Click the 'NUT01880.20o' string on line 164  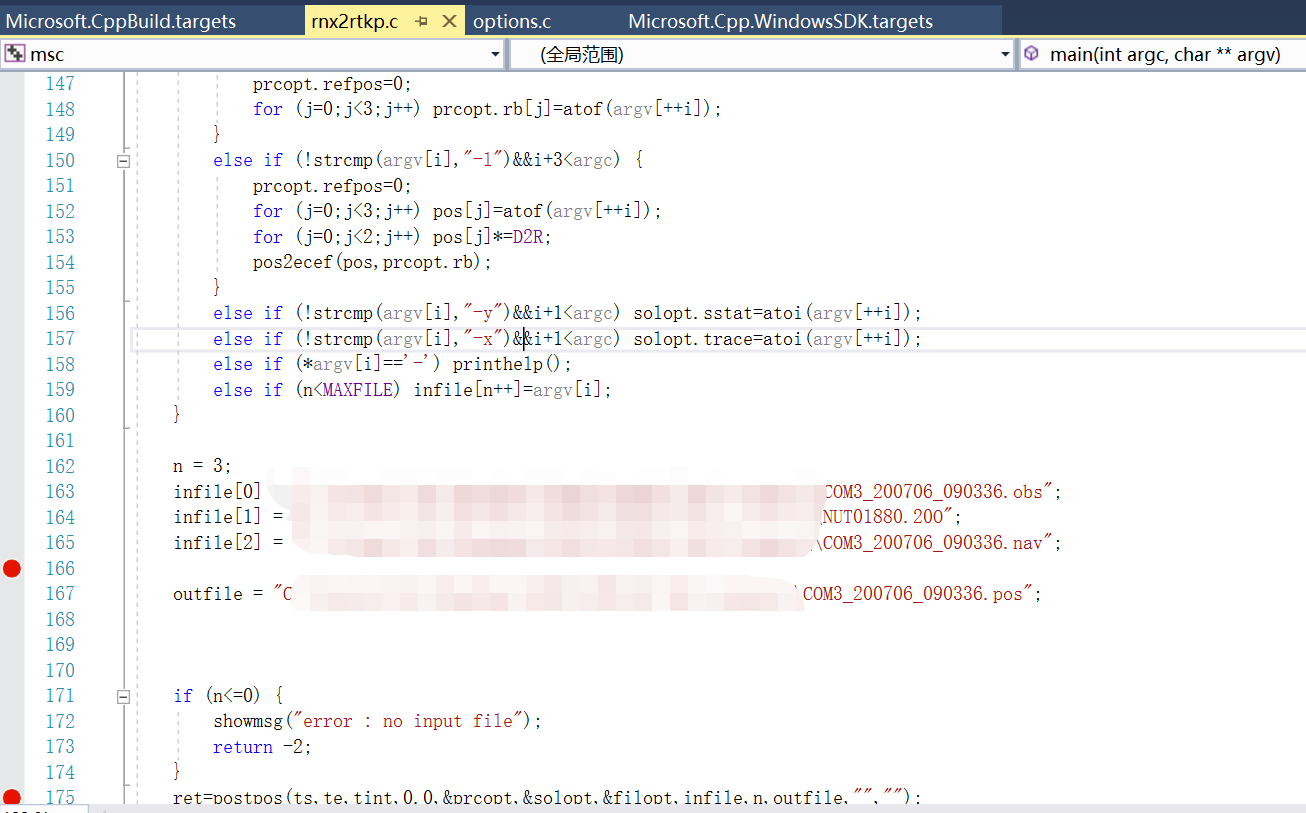[886, 517]
